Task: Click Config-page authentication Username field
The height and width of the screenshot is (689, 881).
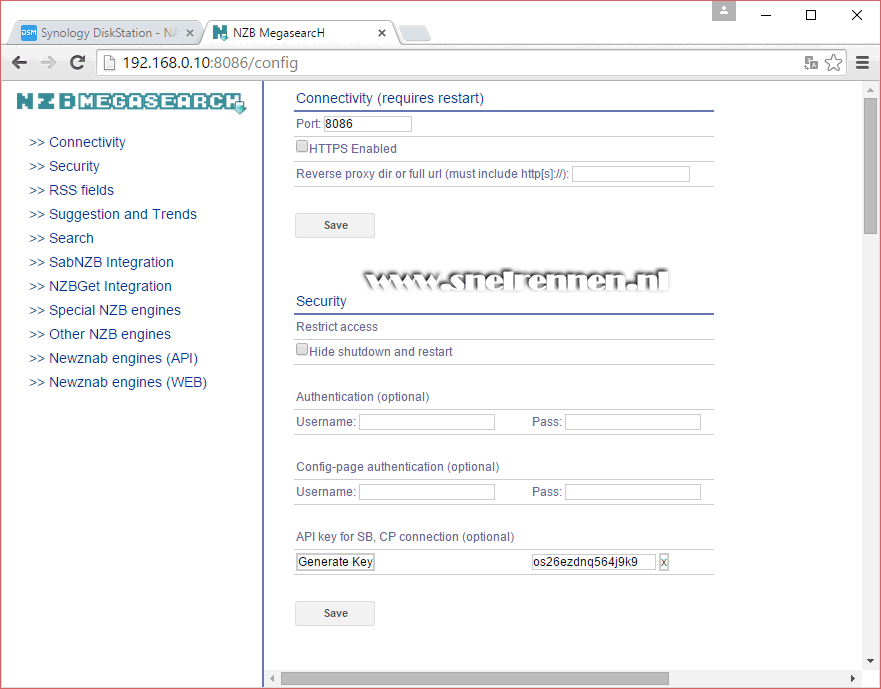Action: [427, 492]
